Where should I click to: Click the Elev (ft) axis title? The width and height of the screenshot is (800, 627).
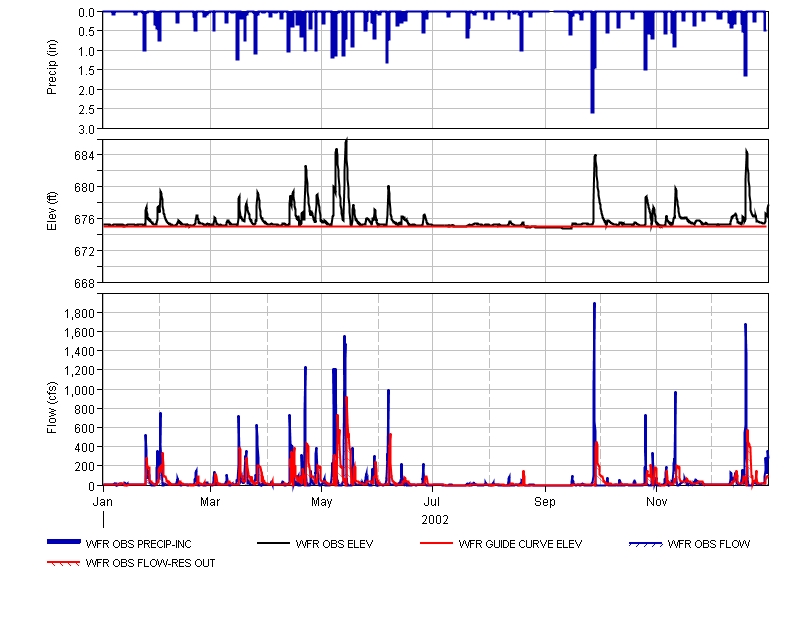tap(52, 210)
